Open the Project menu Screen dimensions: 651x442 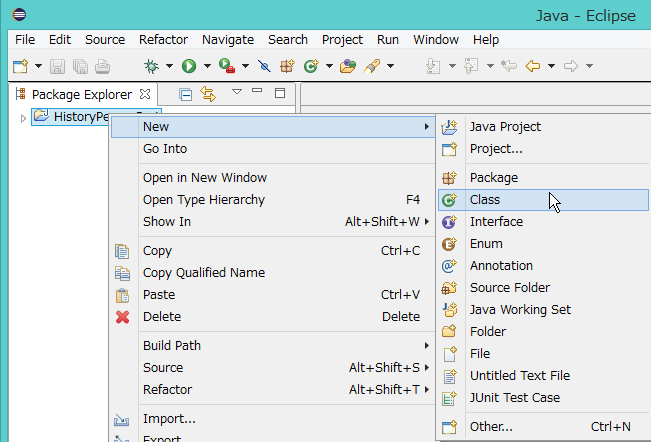tap(343, 40)
